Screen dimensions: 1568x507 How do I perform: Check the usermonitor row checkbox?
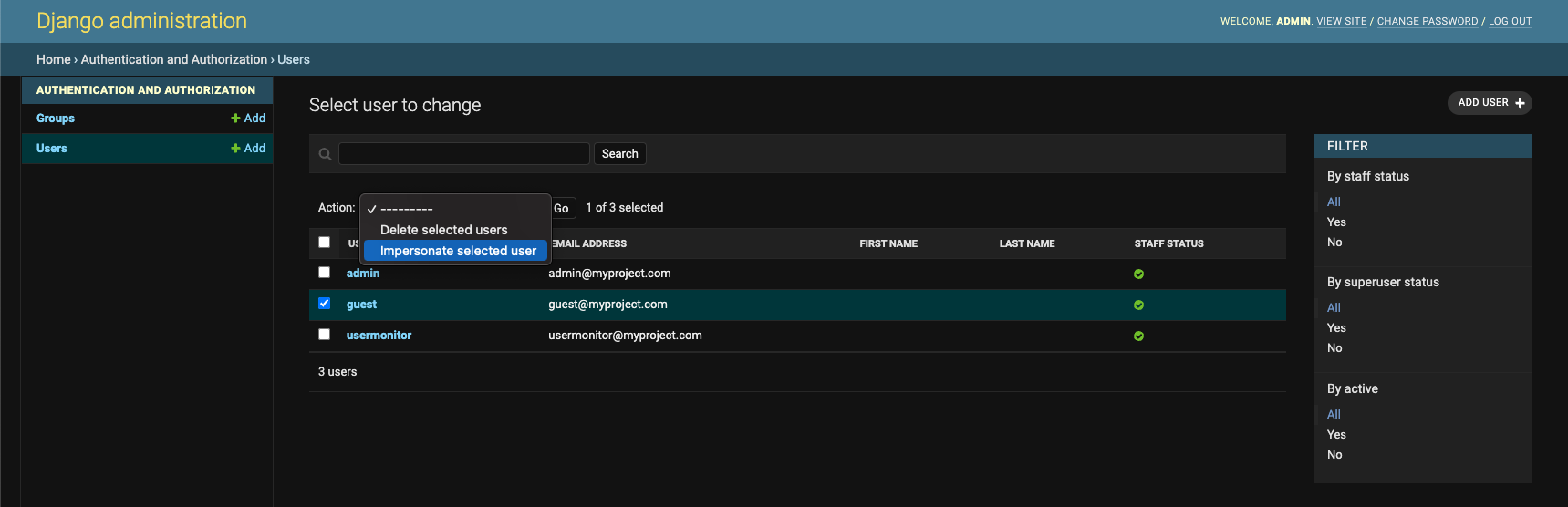click(324, 335)
